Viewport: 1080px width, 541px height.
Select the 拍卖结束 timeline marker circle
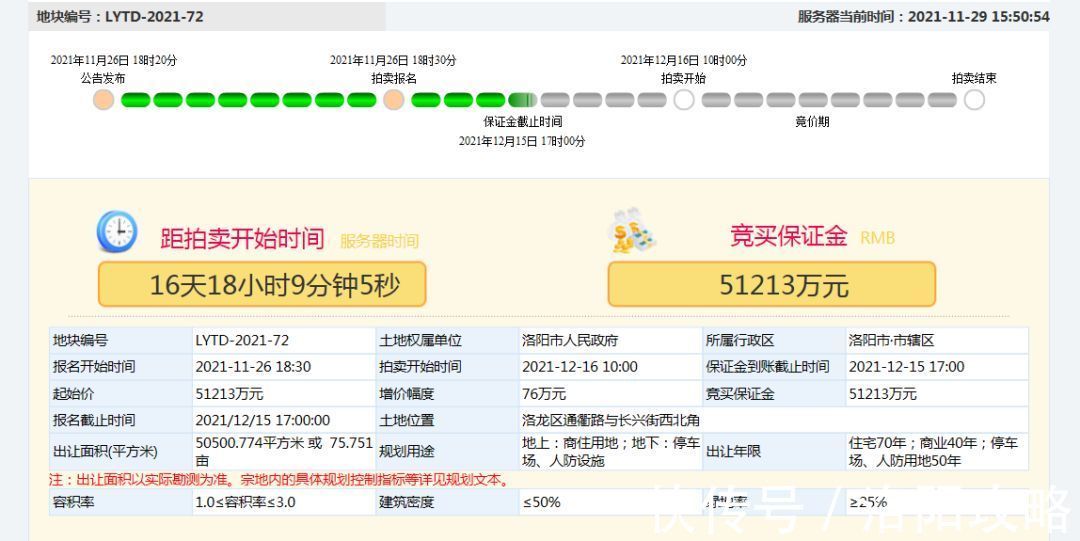tap(974, 100)
